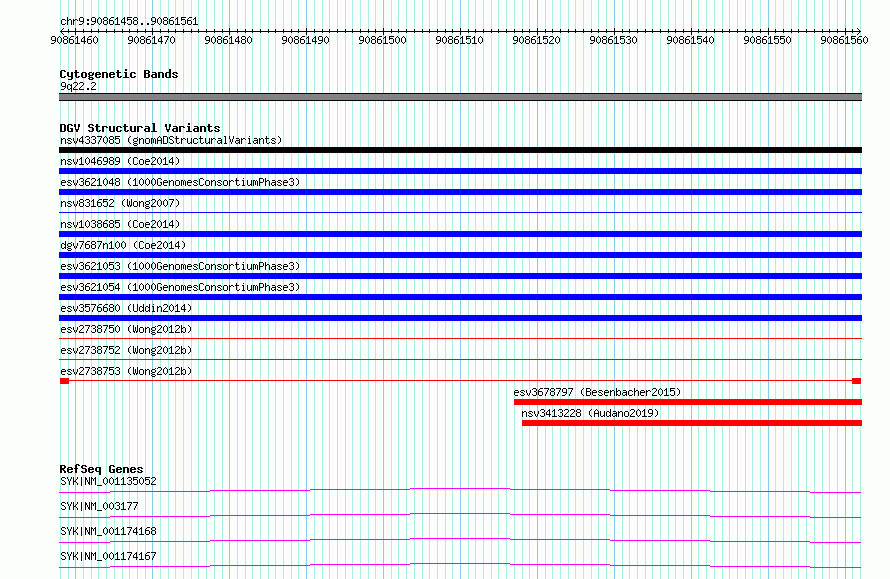Open variant esv2738750 (Wong2012b) label
This screenshot has height=579, width=890.
tap(126, 329)
